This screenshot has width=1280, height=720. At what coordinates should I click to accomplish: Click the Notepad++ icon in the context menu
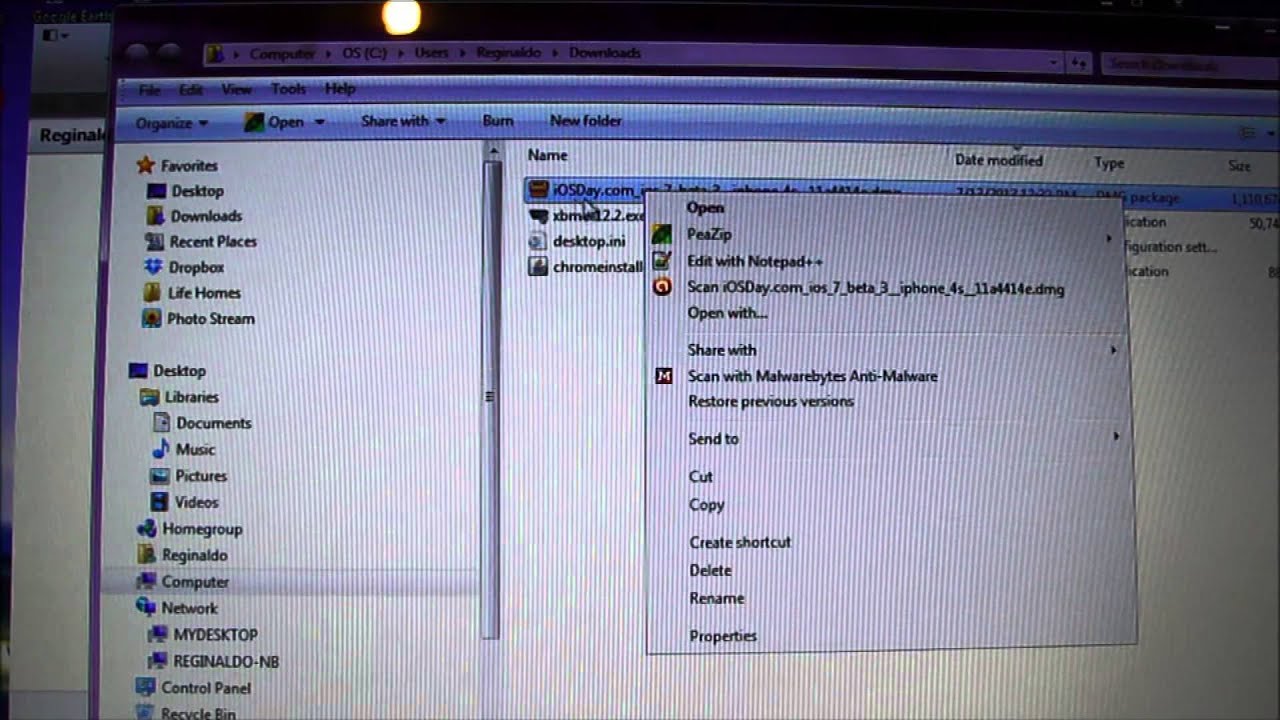tap(662, 261)
